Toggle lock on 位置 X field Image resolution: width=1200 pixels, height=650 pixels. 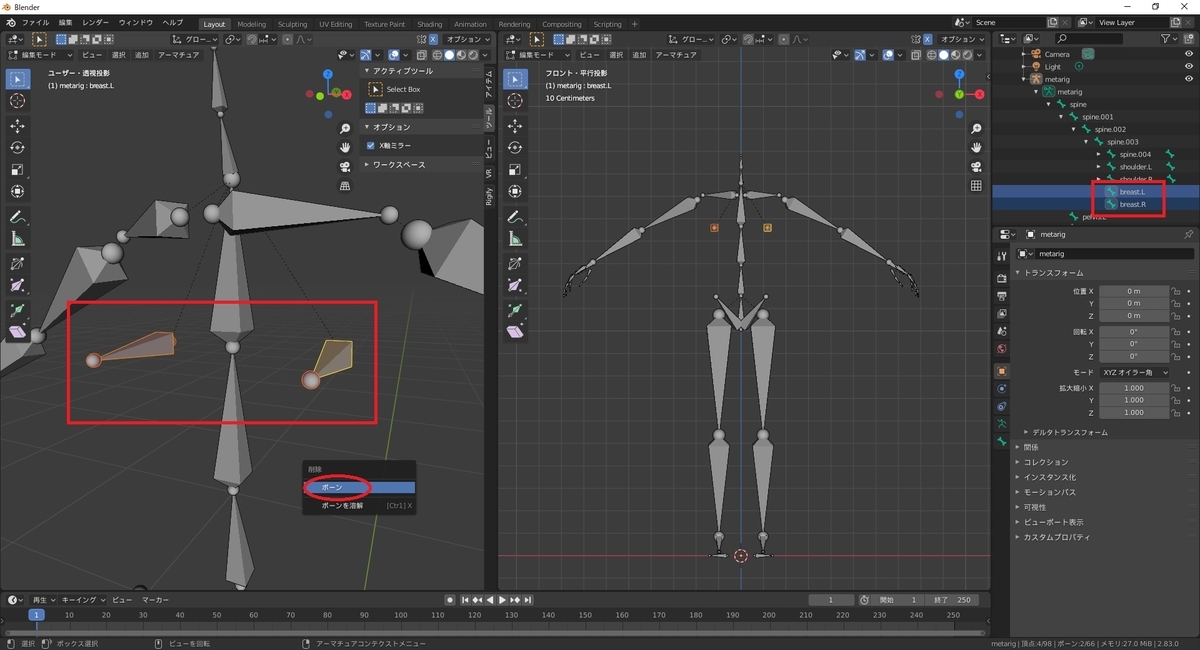pyautogui.click(x=1176, y=291)
